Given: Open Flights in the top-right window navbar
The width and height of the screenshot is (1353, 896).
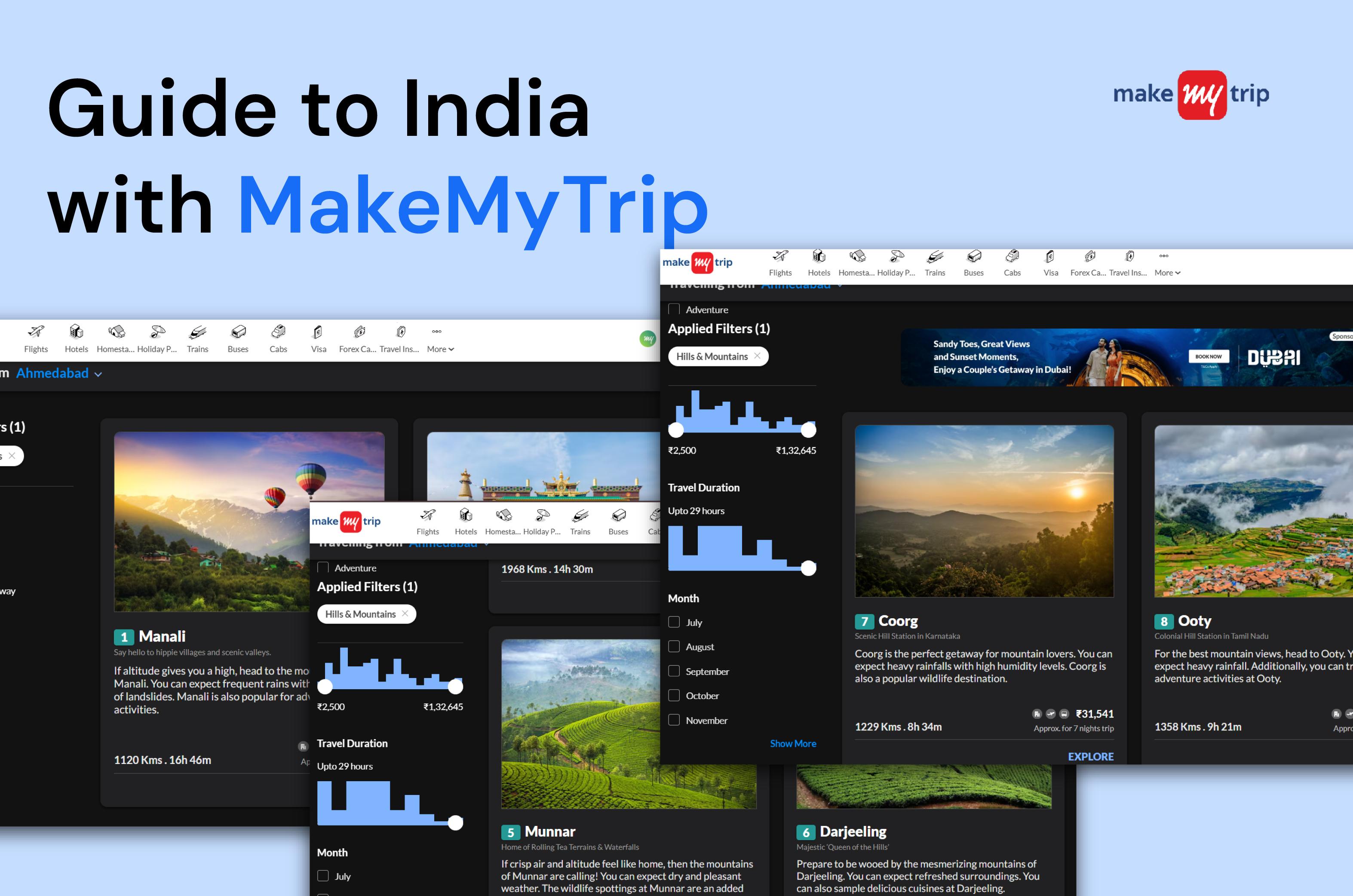Looking at the screenshot, I should [780, 264].
